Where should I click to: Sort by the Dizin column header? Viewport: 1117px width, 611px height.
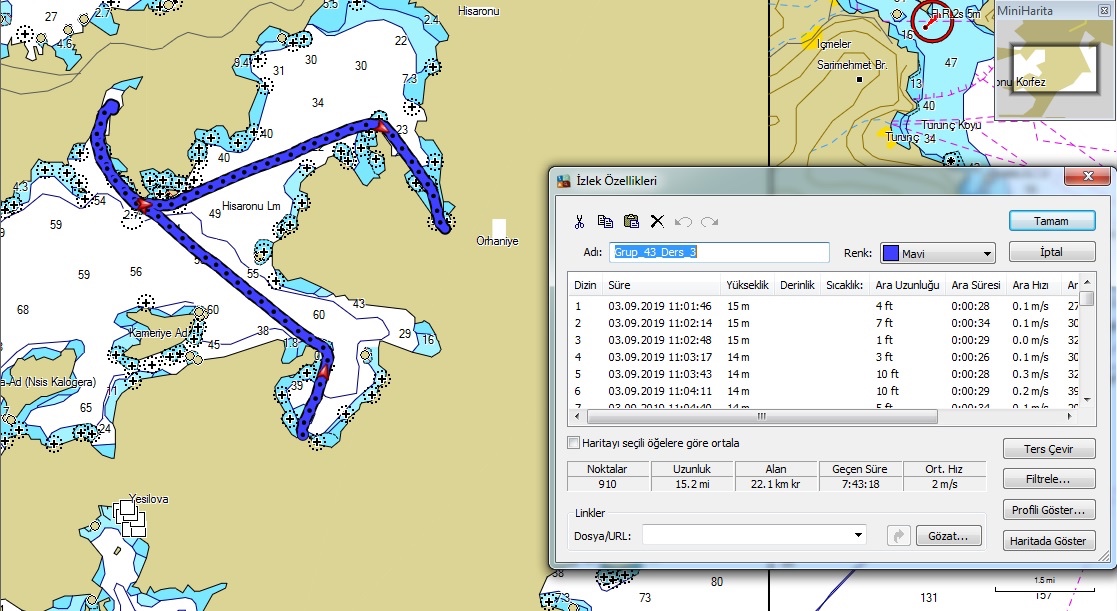pyautogui.click(x=586, y=285)
